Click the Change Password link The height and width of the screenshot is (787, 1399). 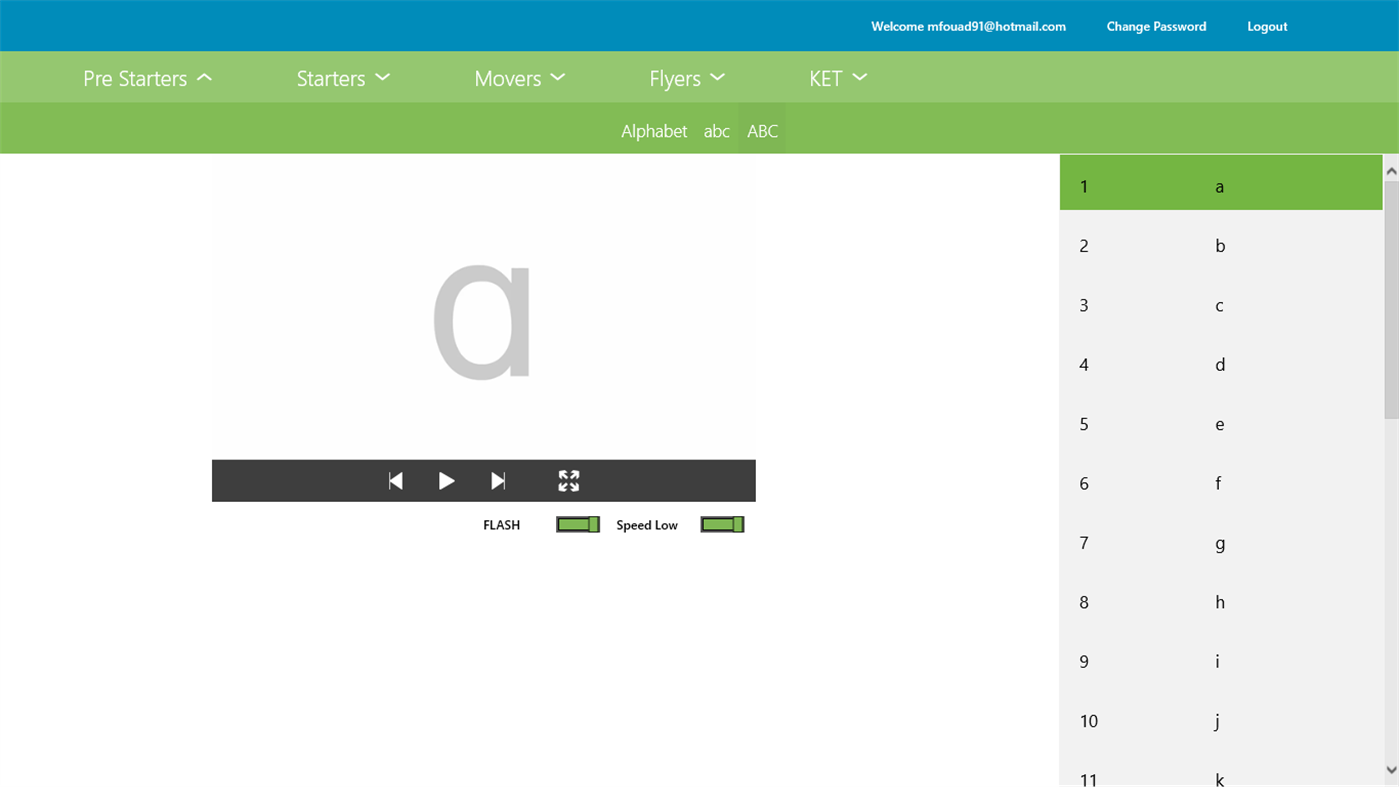(x=1156, y=25)
